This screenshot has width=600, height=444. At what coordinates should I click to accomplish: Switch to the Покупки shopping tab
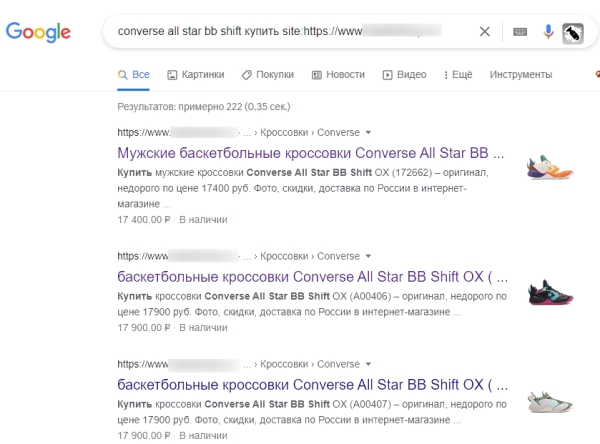tap(267, 74)
